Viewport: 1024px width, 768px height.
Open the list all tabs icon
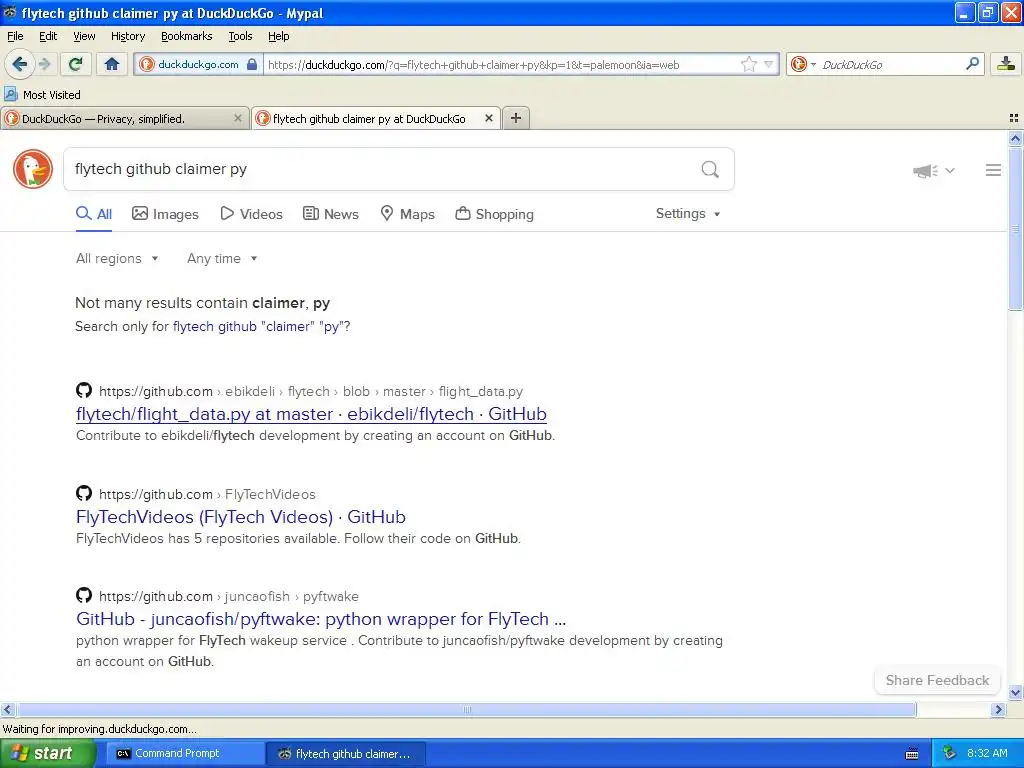(1014, 118)
